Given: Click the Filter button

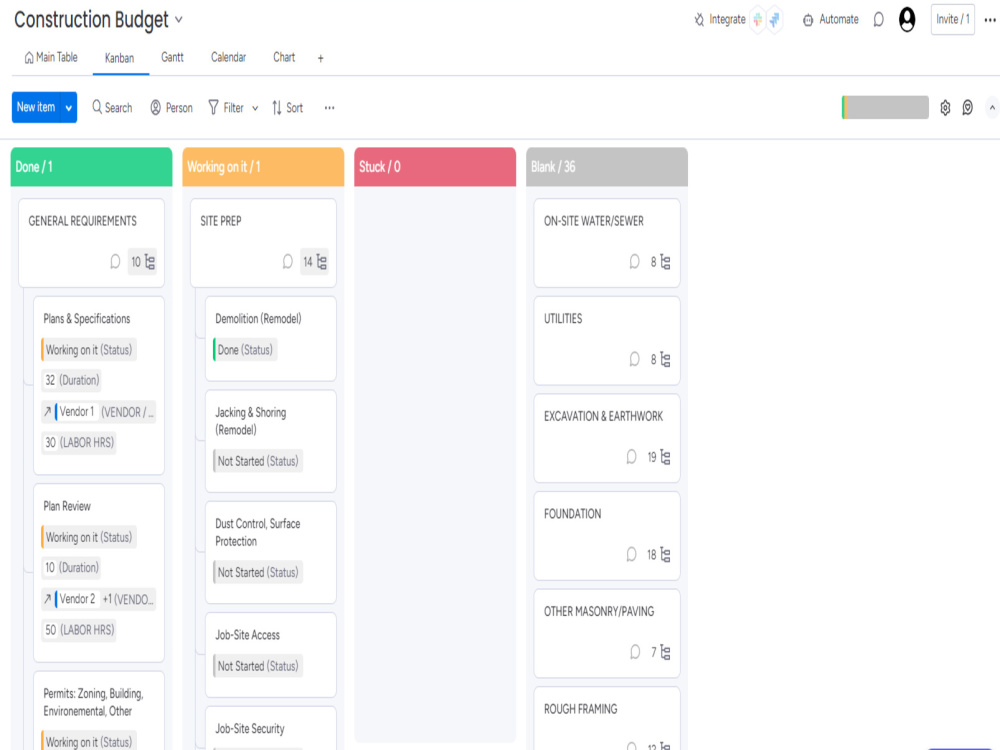Looking at the screenshot, I should (x=226, y=108).
